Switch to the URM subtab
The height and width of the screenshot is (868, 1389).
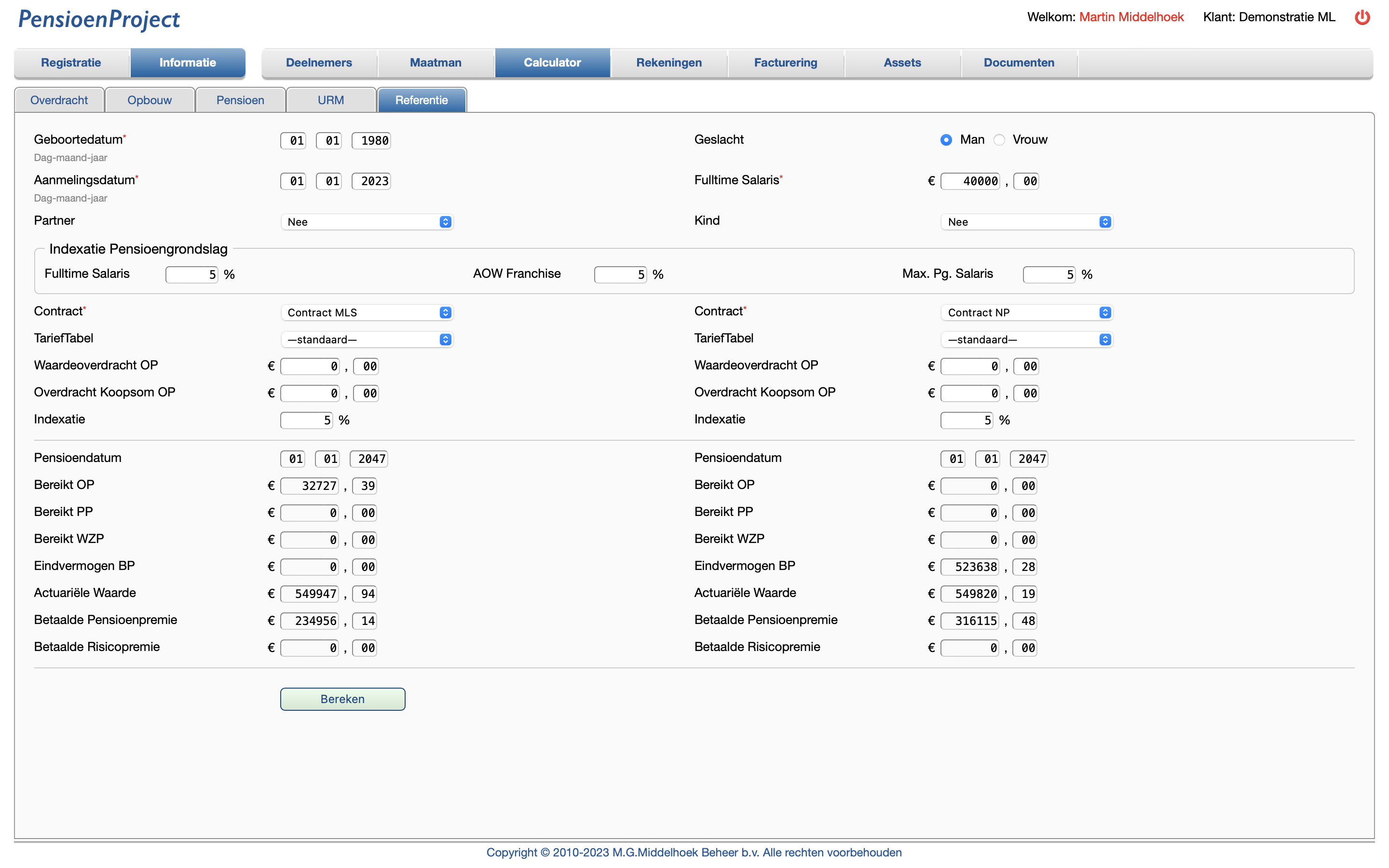[330, 100]
